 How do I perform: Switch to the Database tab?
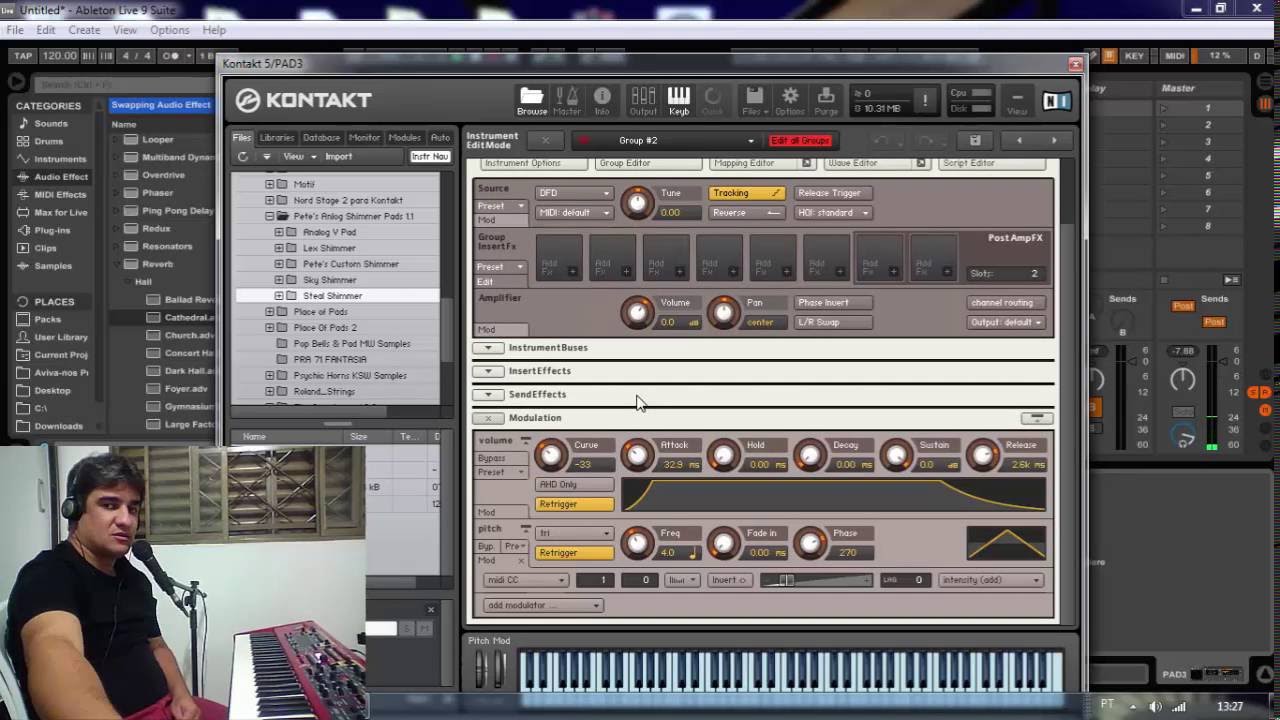(x=321, y=138)
